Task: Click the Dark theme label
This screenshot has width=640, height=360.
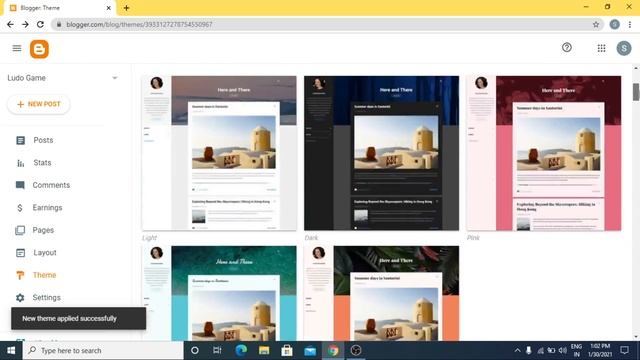Action: (x=311, y=238)
